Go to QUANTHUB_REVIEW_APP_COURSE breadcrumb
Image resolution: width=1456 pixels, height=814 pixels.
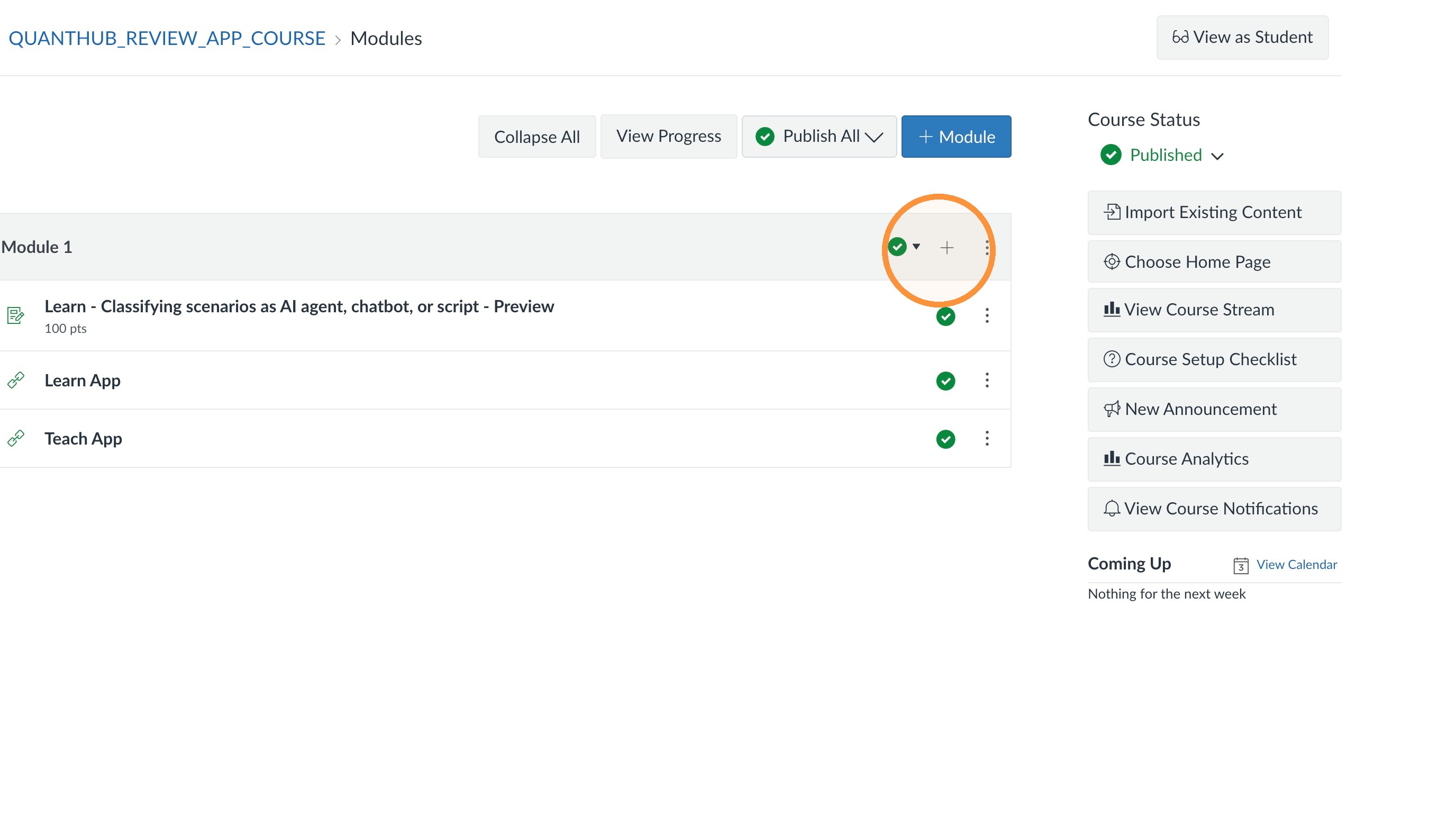click(x=167, y=38)
